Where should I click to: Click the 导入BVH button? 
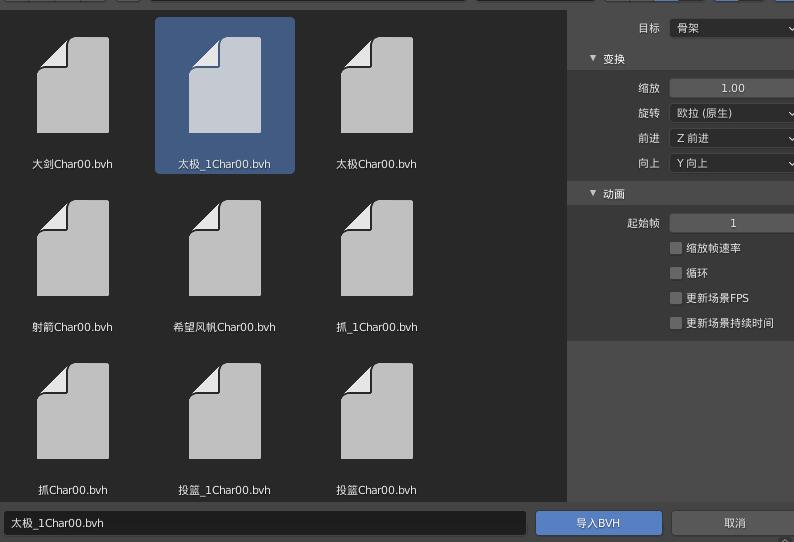click(598, 523)
